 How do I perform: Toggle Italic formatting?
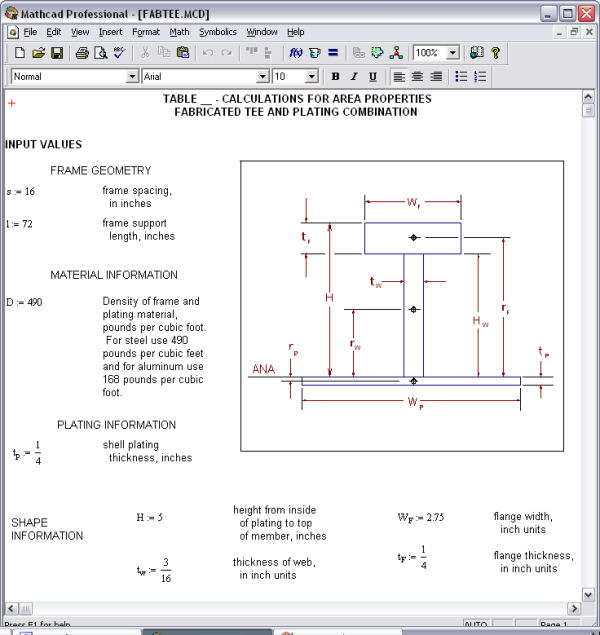coord(354,77)
